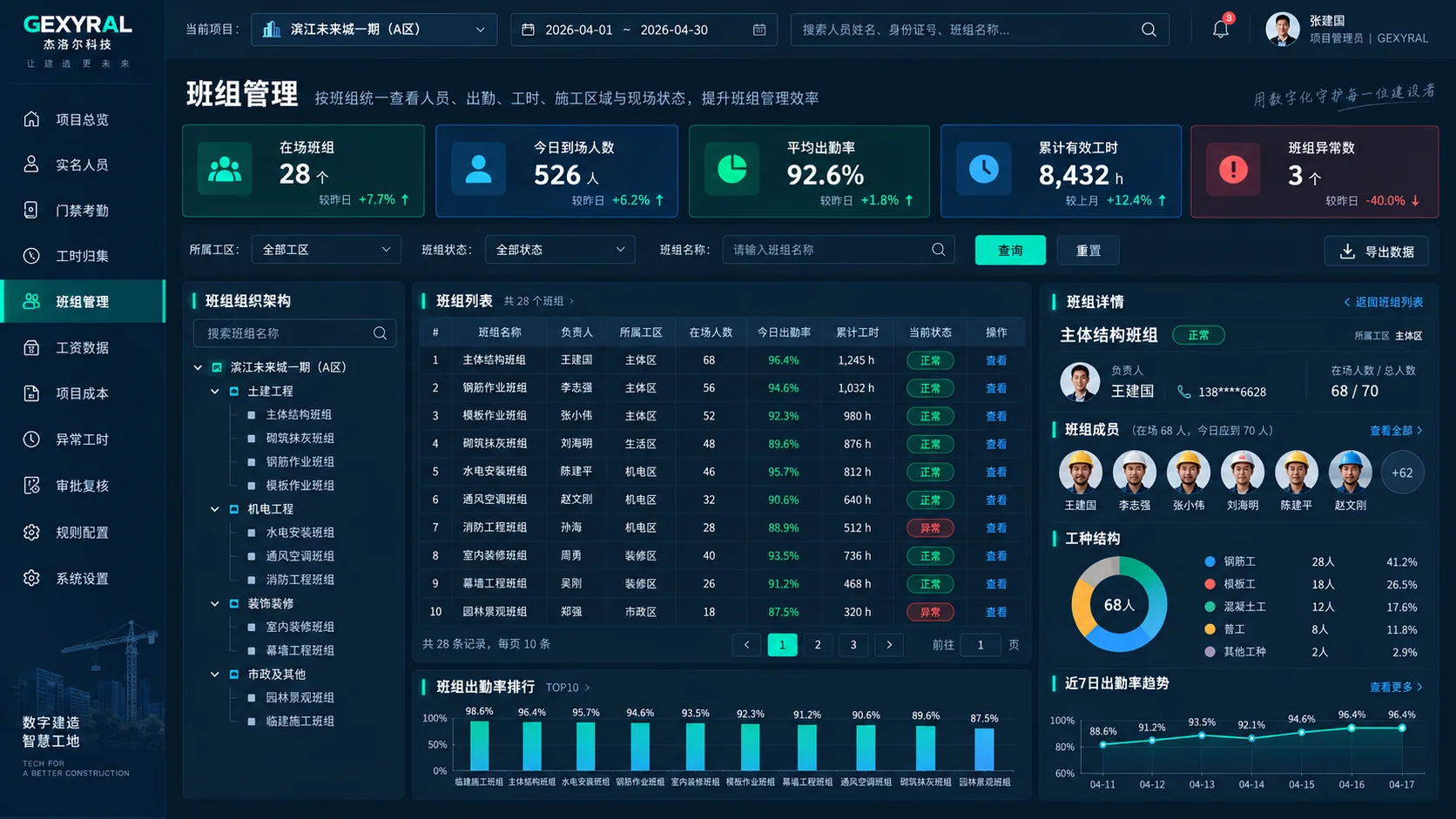Click member avatar of 李志强
This screenshot has width=1456, height=819.
click(1134, 473)
